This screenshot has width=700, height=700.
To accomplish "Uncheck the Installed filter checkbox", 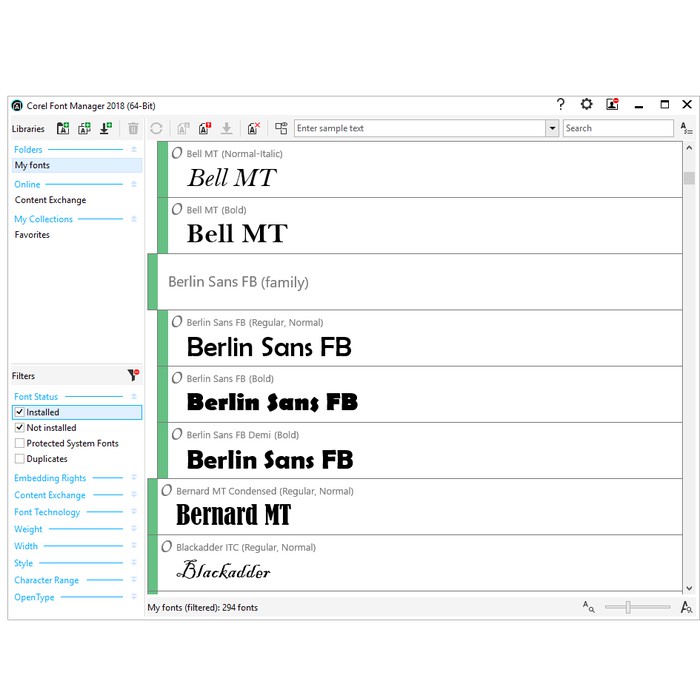I will click(x=19, y=412).
